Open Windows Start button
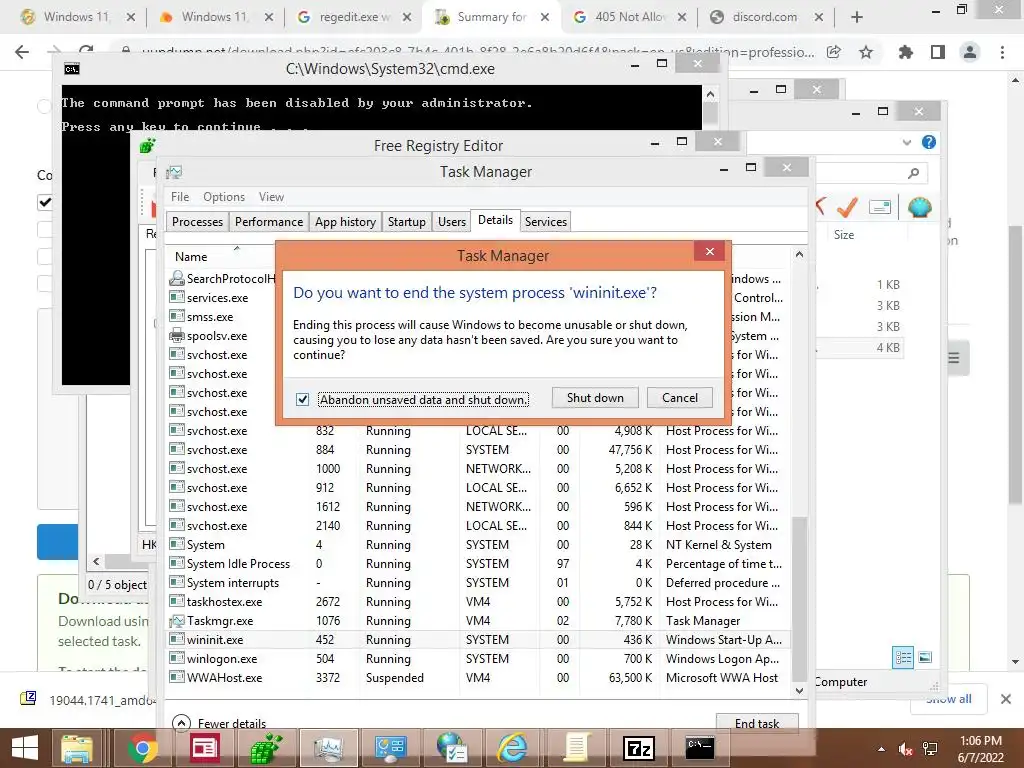This screenshot has width=1024, height=768. pos(25,748)
